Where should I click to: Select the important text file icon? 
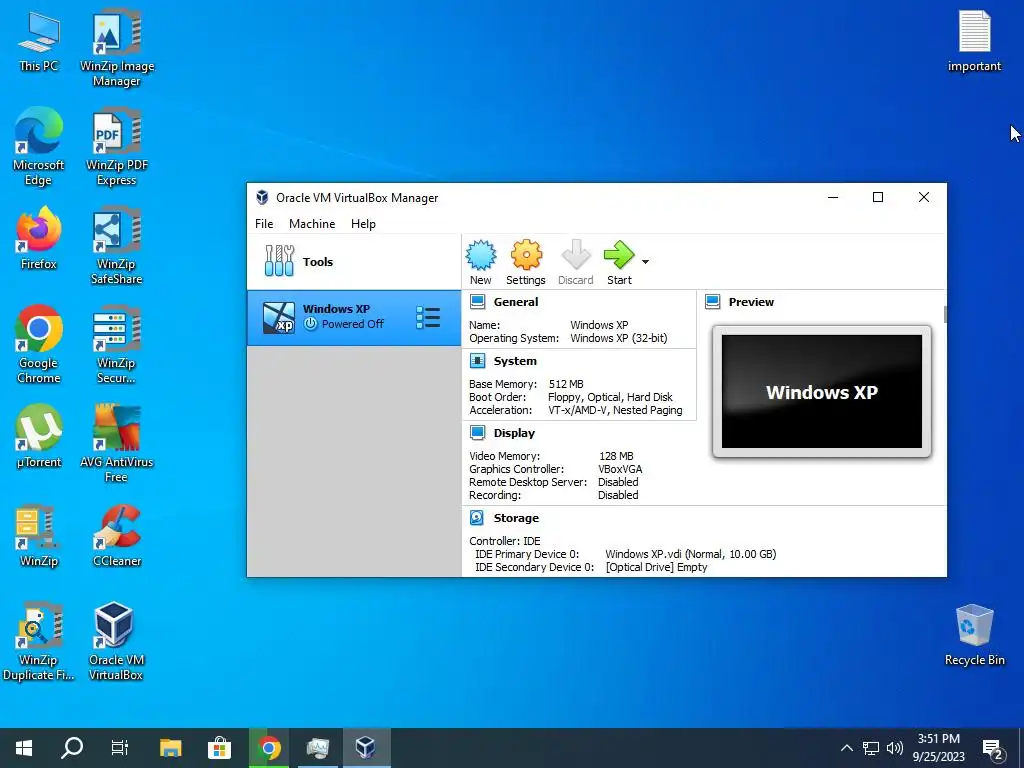click(974, 41)
